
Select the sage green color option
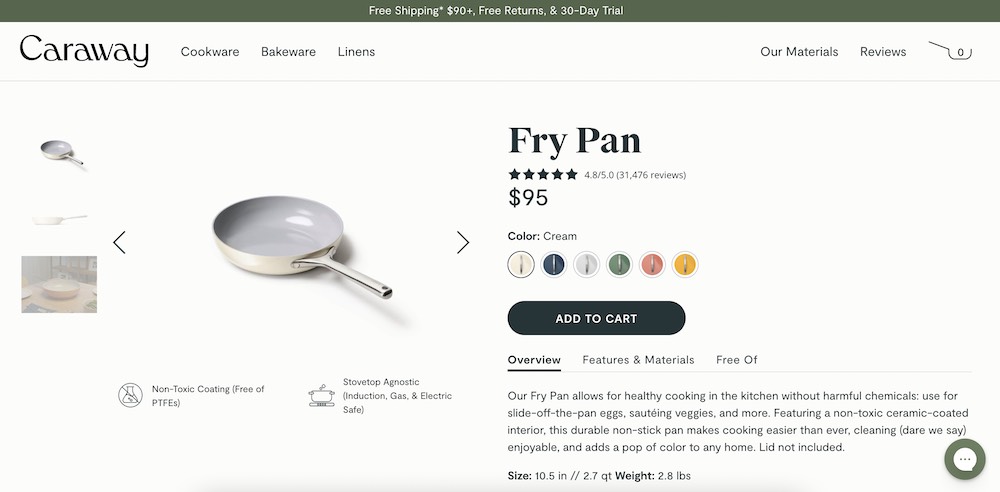point(620,264)
